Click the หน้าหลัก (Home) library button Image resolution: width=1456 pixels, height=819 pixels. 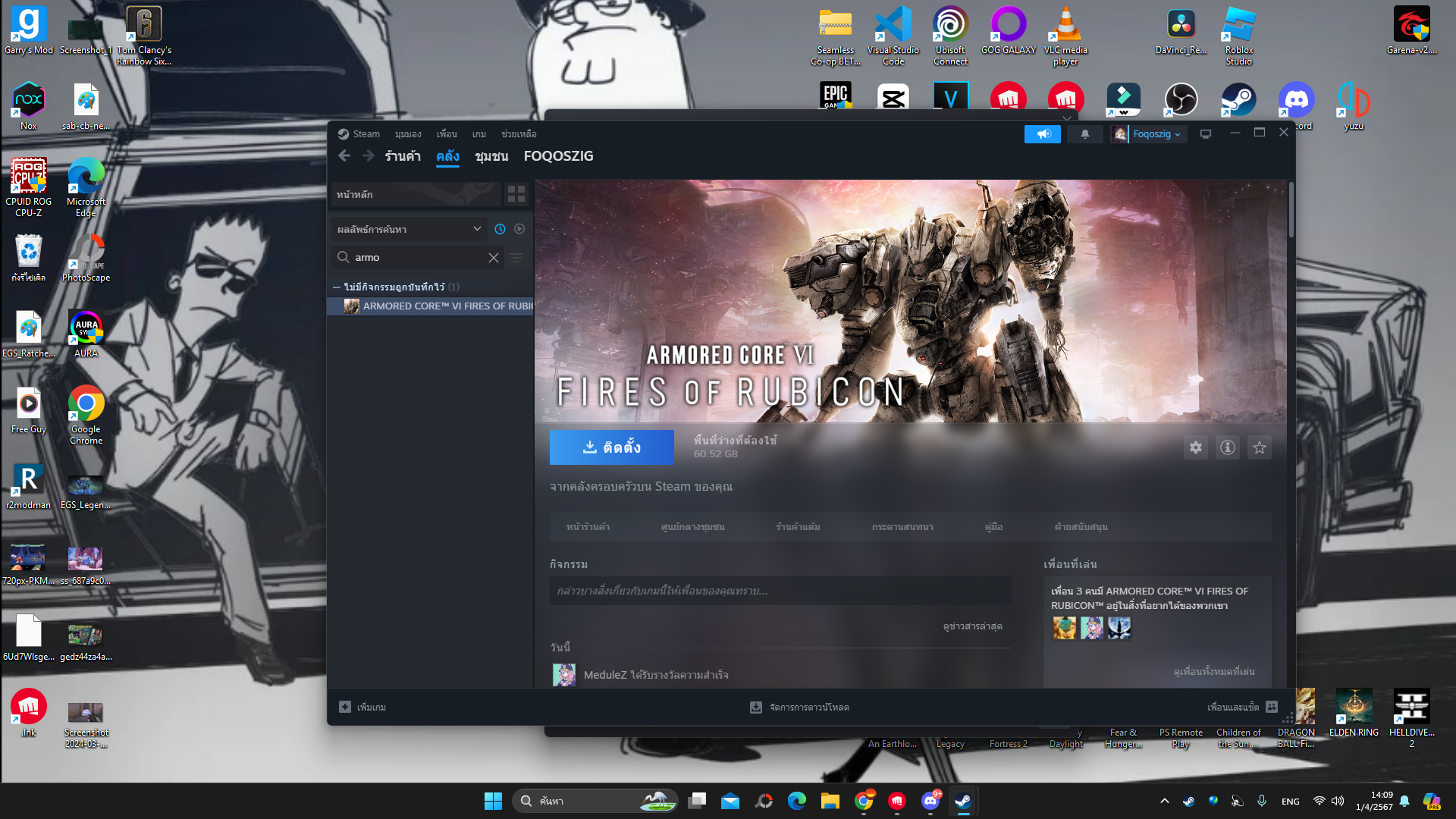point(416,194)
